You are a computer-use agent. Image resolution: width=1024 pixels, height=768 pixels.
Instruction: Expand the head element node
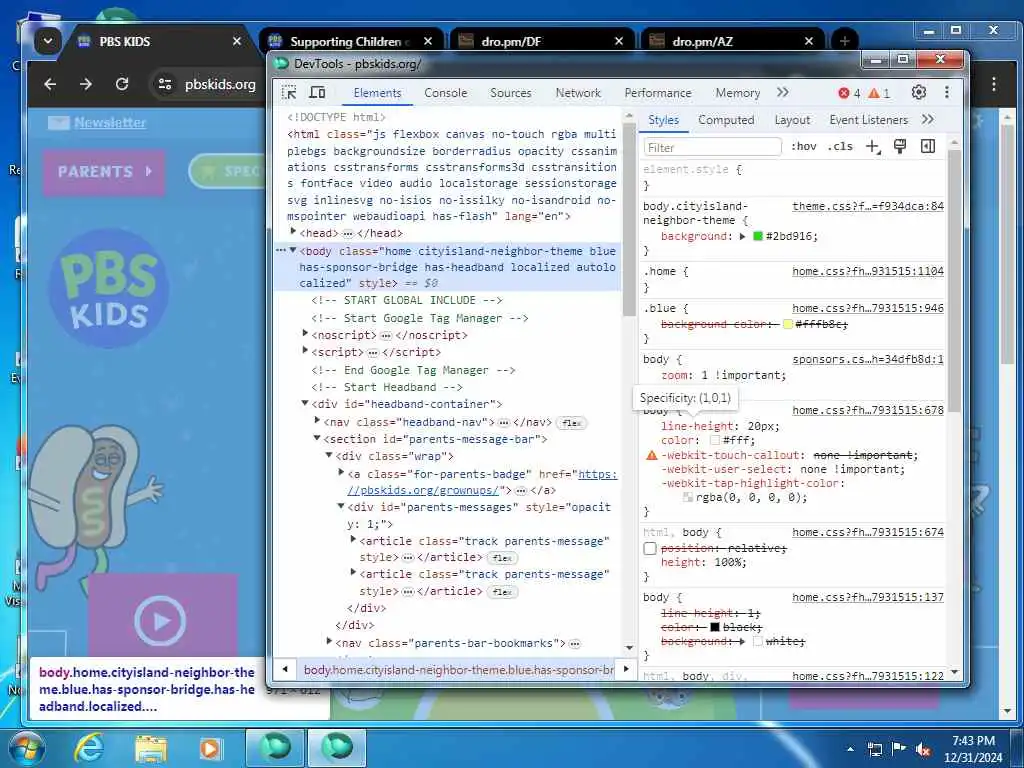click(x=294, y=232)
